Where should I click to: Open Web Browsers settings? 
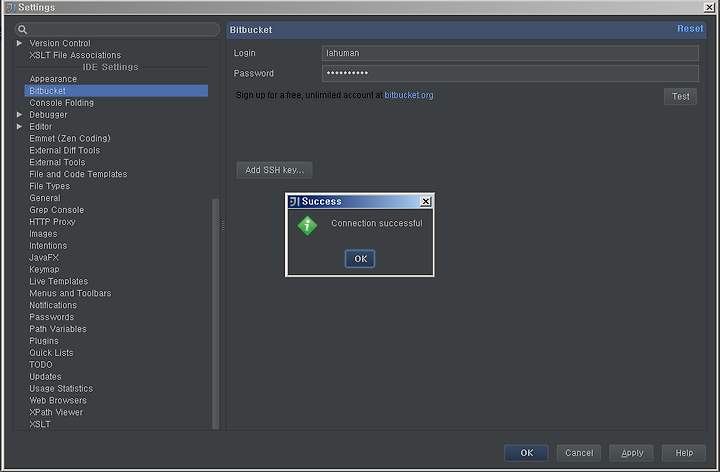click(58, 401)
